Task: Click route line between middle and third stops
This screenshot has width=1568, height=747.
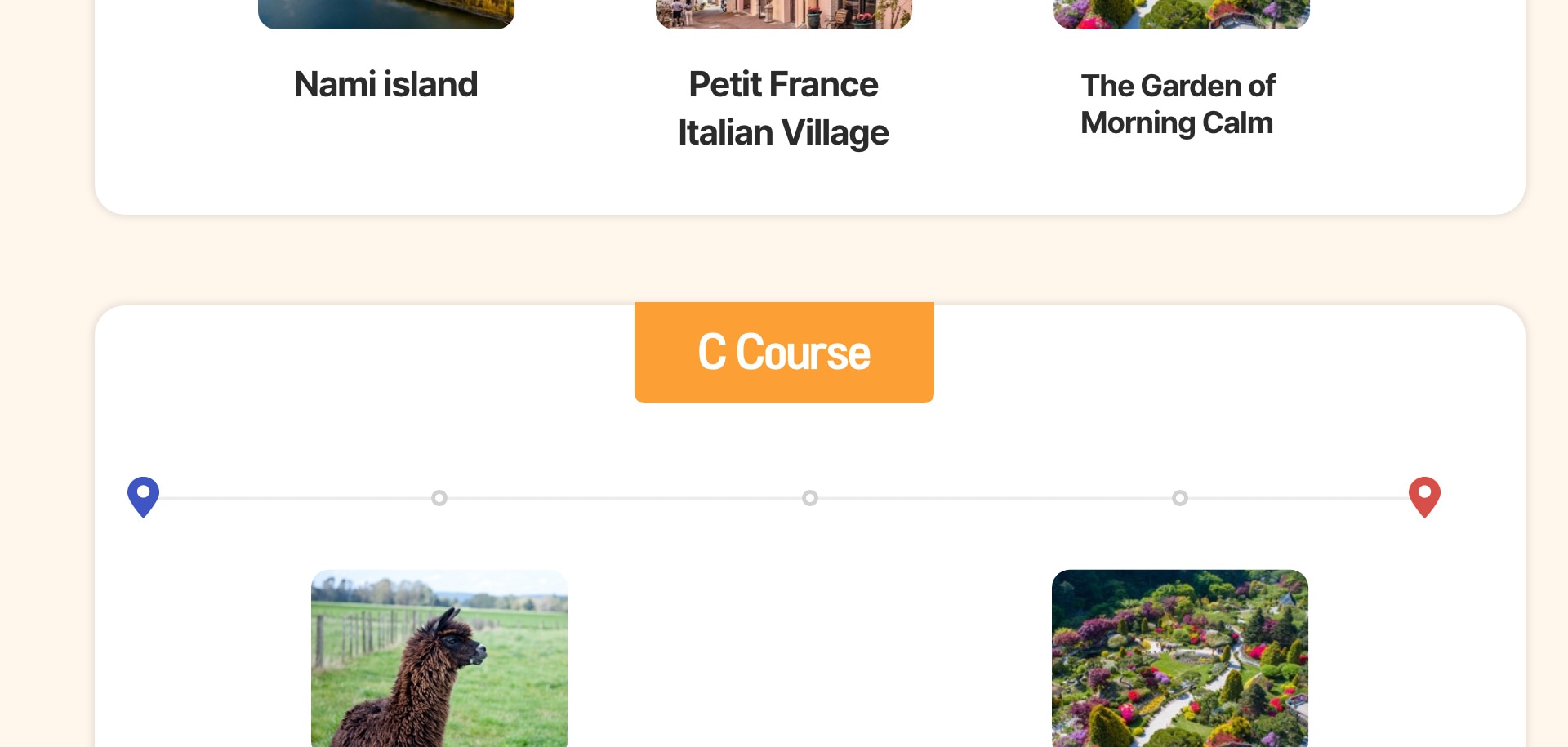Action: tap(995, 498)
